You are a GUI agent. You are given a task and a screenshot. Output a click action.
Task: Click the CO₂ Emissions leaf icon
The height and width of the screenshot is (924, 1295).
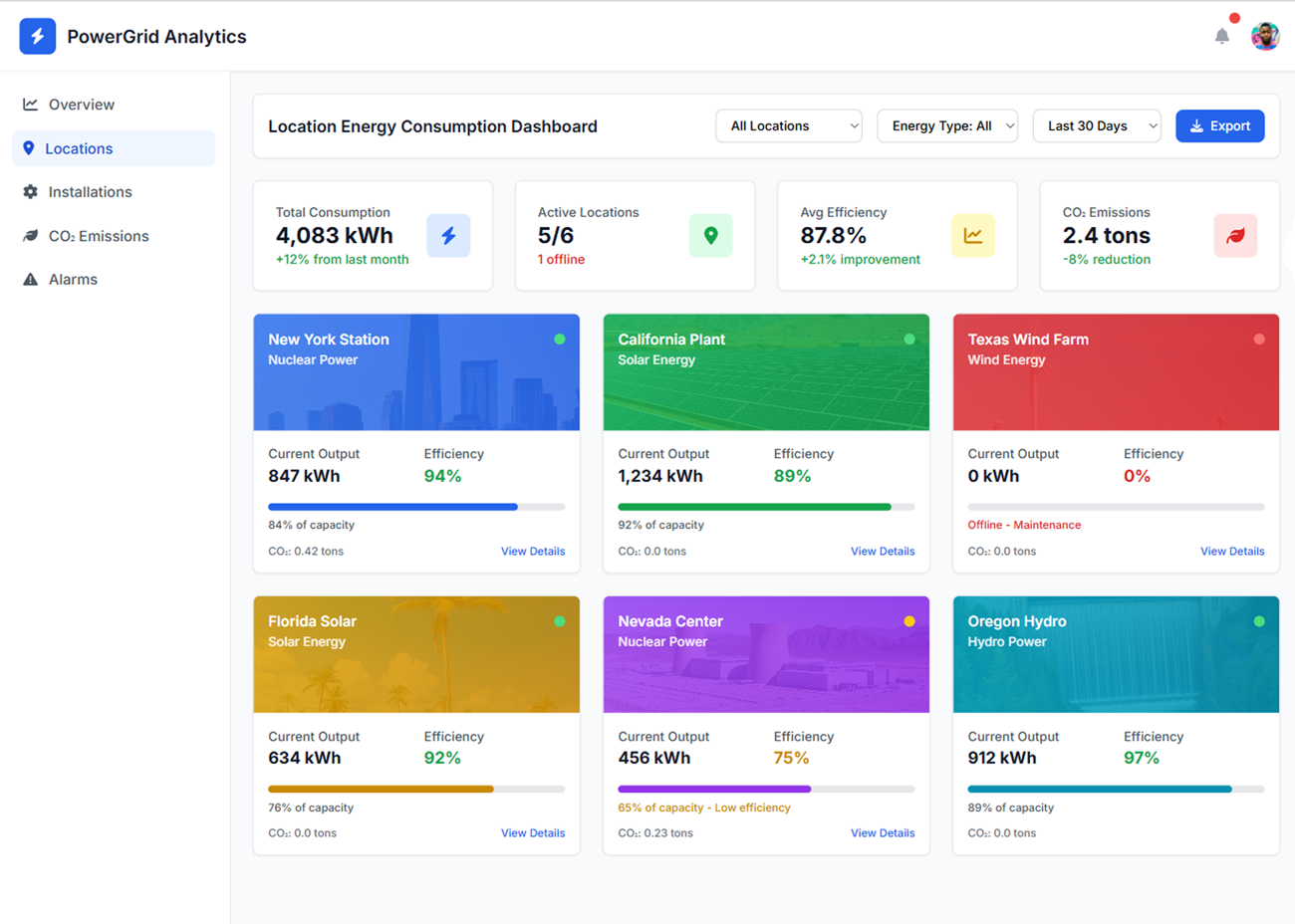pos(1234,236)
